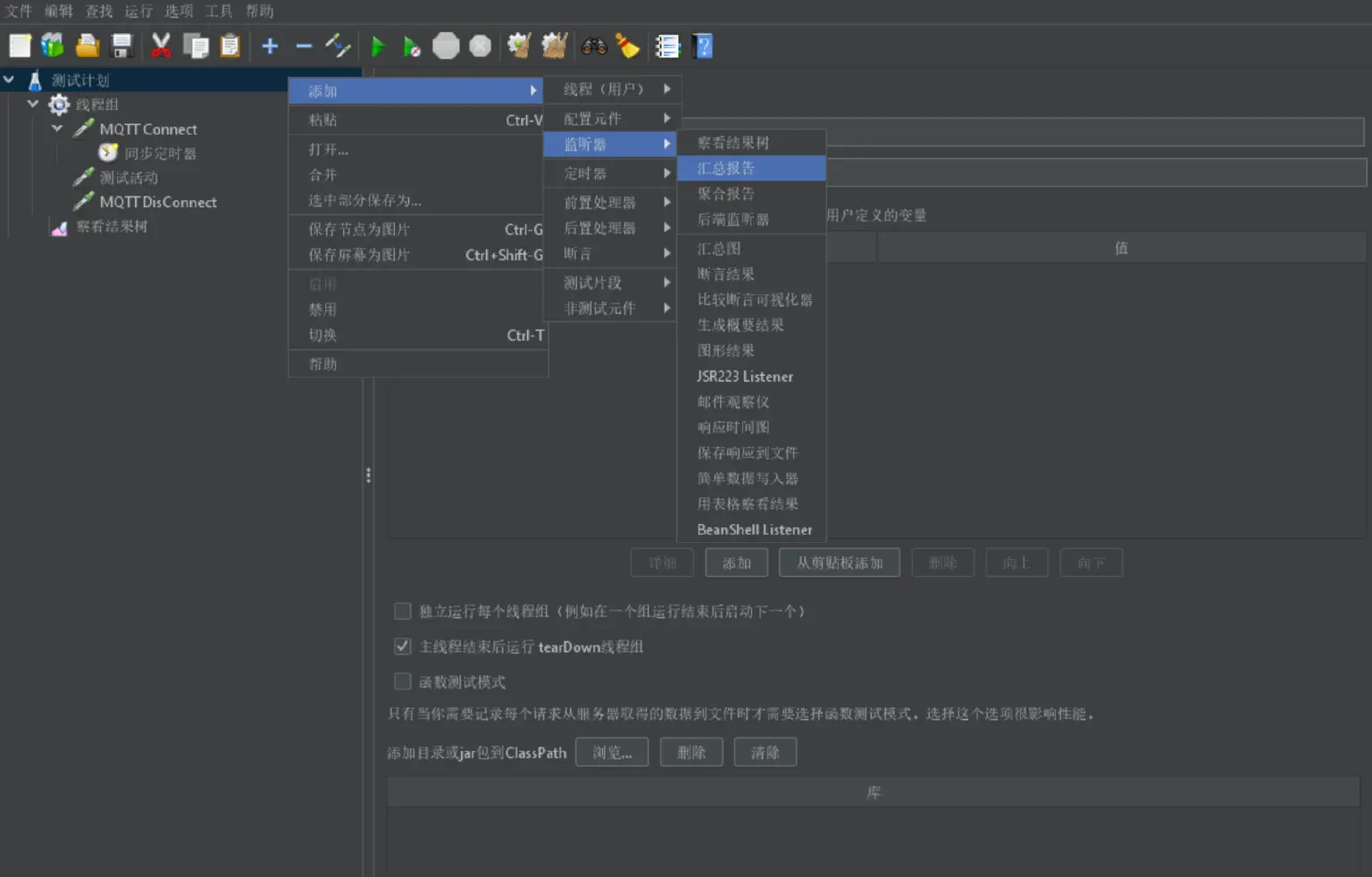The height and width of the screenshot is (877, 1372).
Task: Collapse the 线程组 node in the tree
Action: tap(33, 104)
